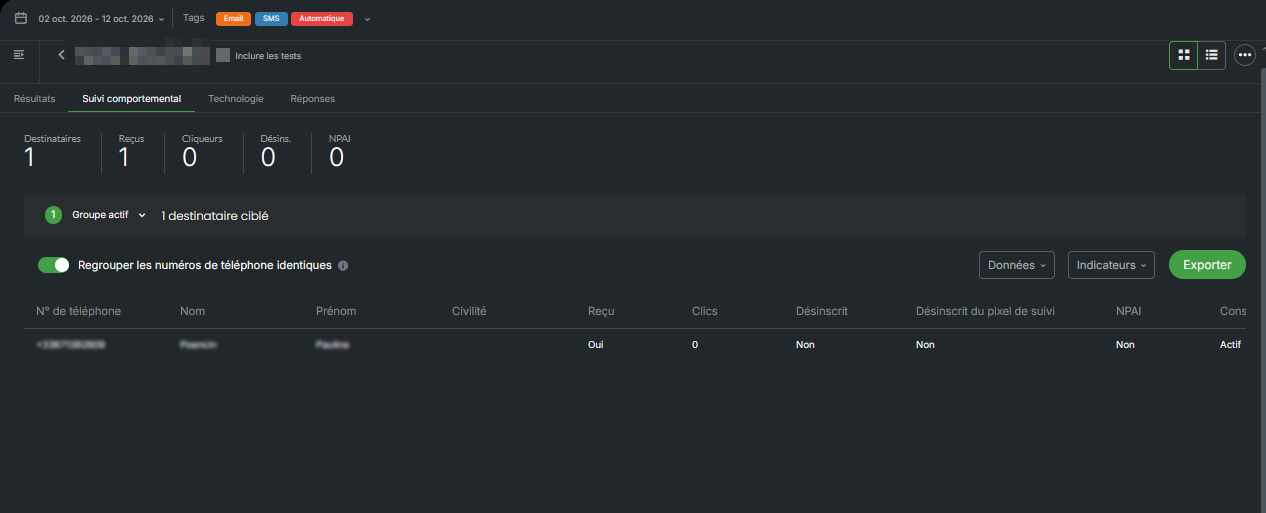Screen dimensions: 1266x513
Task: Sort by N° de téléphone column header
Action: pyautogui.click(x=78, y=311)
